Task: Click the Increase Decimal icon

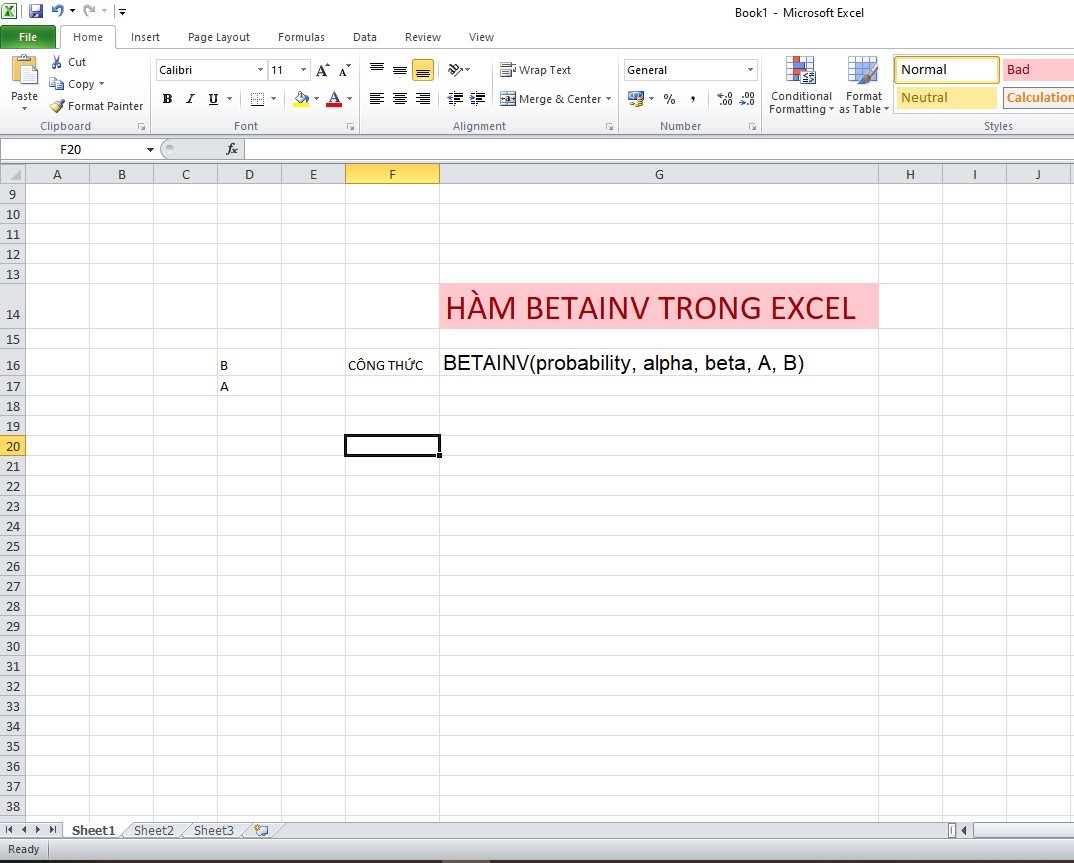Action: (x=724, y=99)
